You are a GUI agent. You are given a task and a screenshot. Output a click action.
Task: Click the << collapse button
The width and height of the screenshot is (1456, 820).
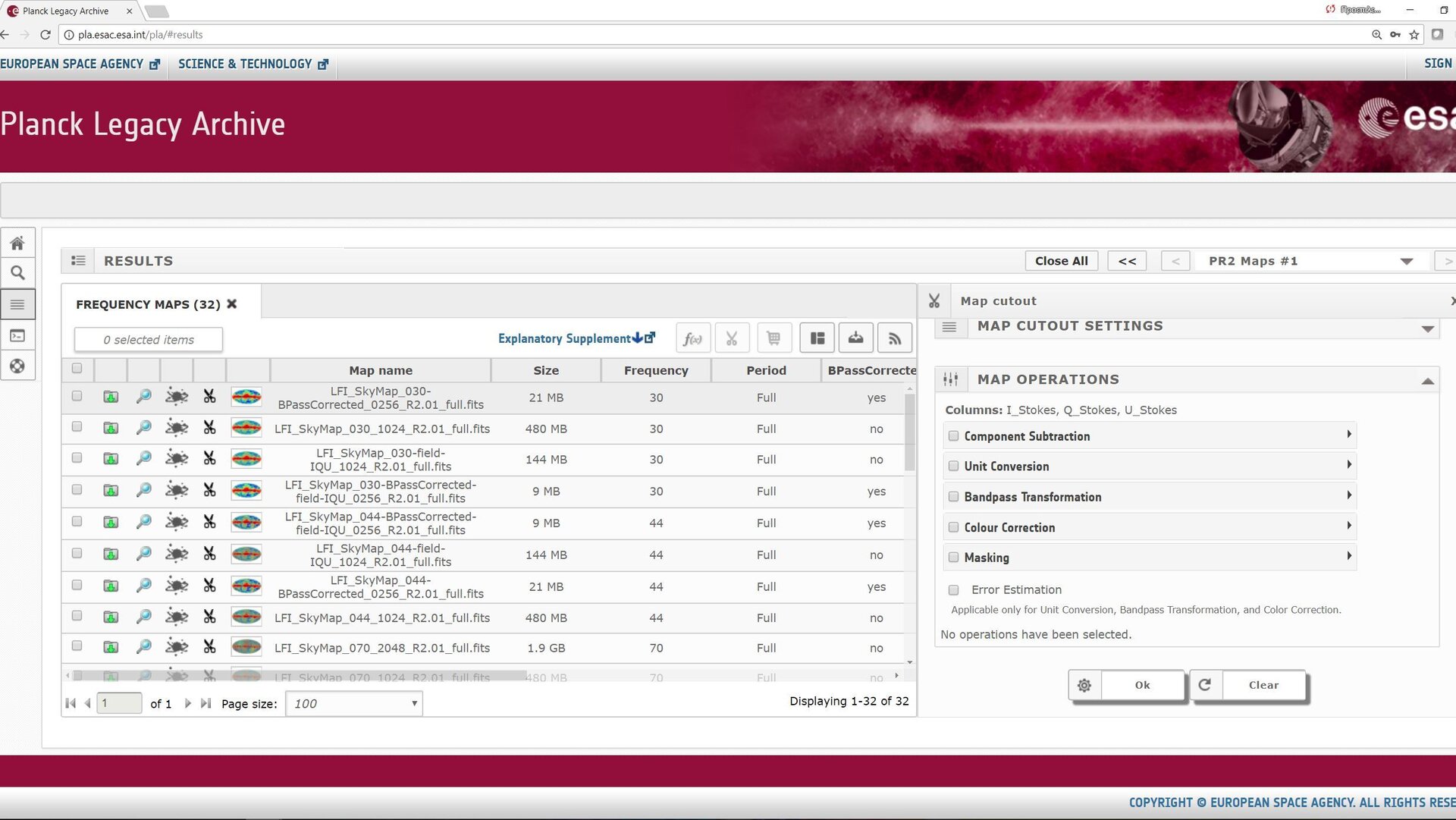click(1127, 261)
